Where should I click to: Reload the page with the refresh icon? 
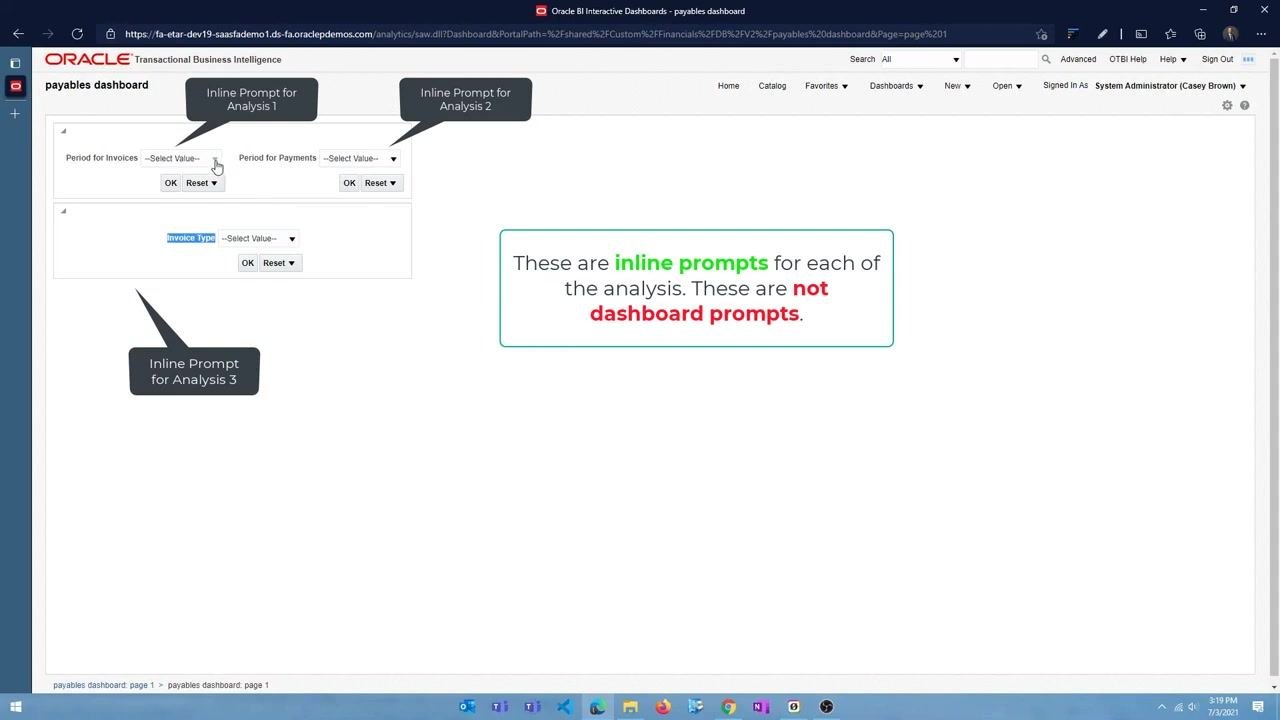tap(77, 34)
